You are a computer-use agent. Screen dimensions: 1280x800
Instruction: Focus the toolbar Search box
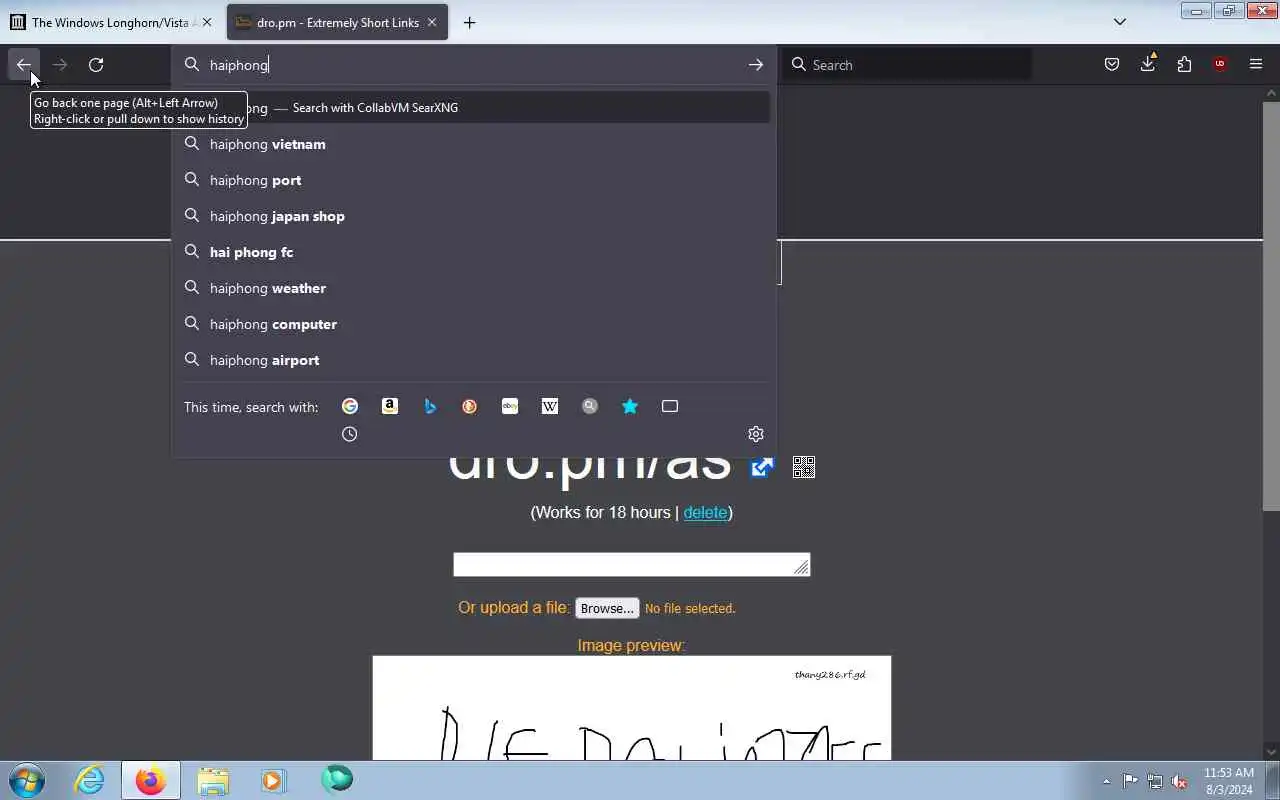pos(908,65)
